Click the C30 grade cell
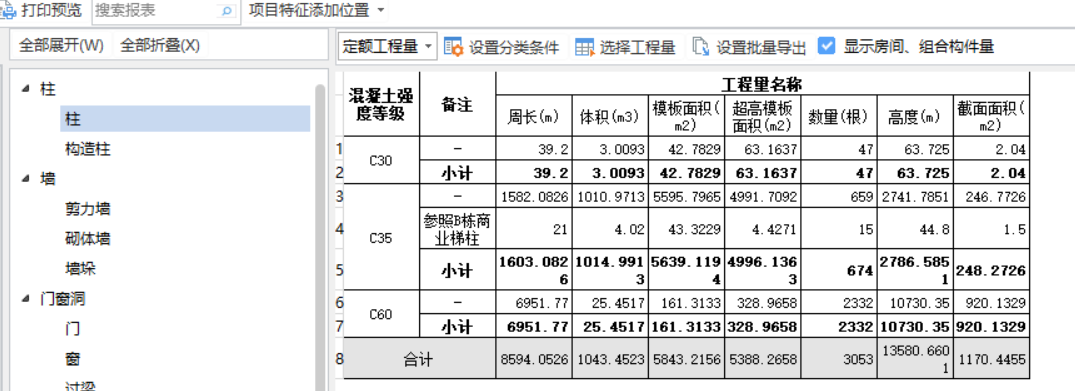Screen dimensions: 1075x391 pyautogui.click(x=382, y=160)
